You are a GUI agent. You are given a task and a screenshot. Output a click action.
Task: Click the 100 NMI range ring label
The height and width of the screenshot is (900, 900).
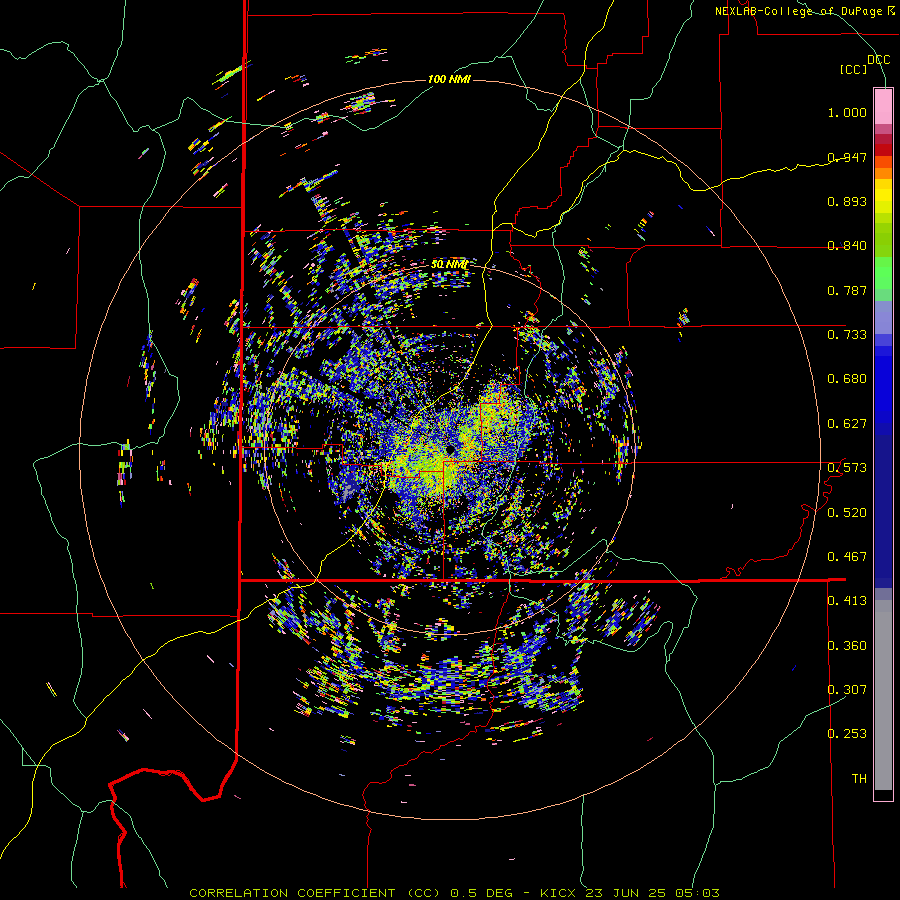(x=449, y=79)
